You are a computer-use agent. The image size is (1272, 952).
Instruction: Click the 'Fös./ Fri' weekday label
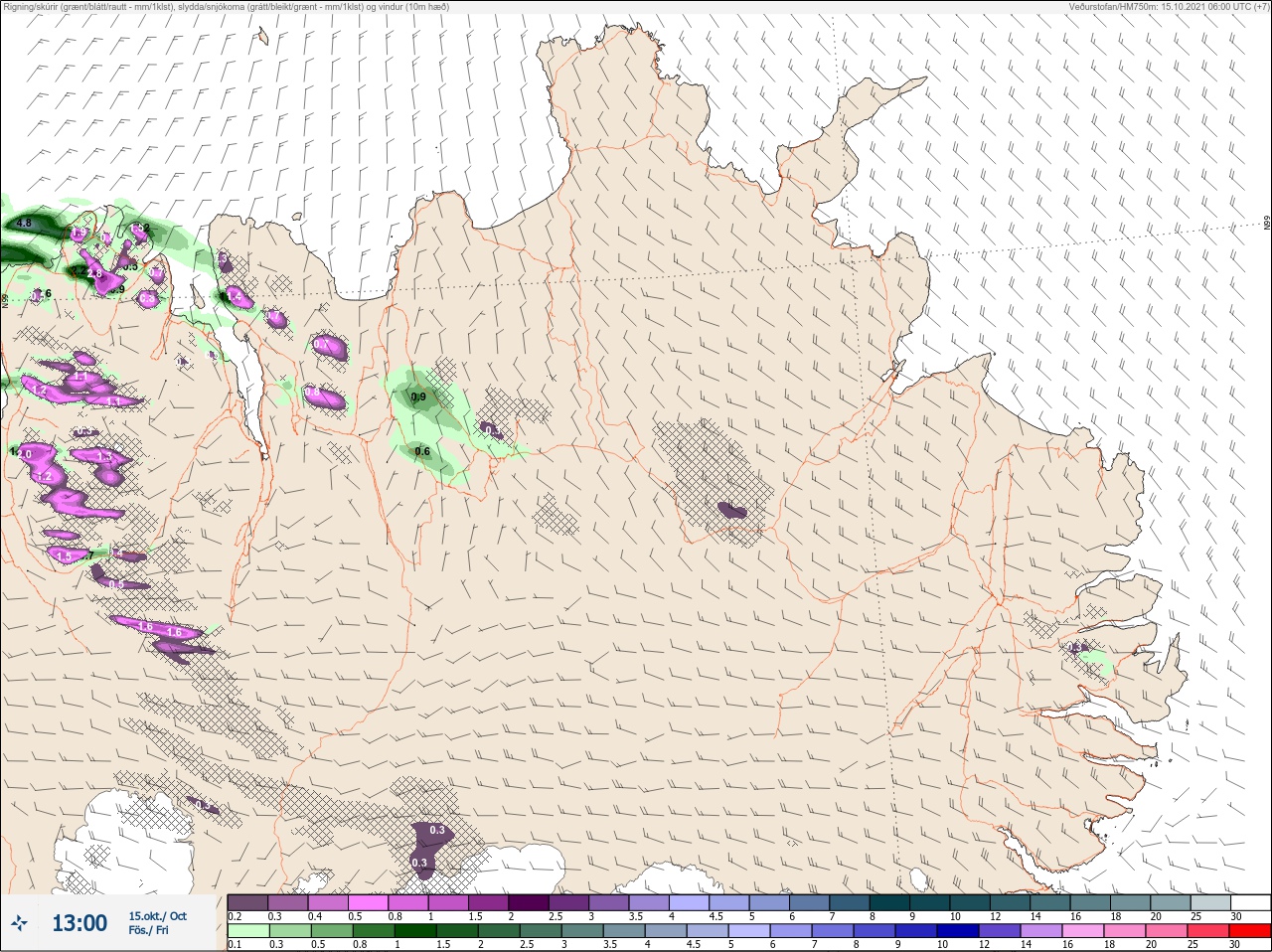148,931
